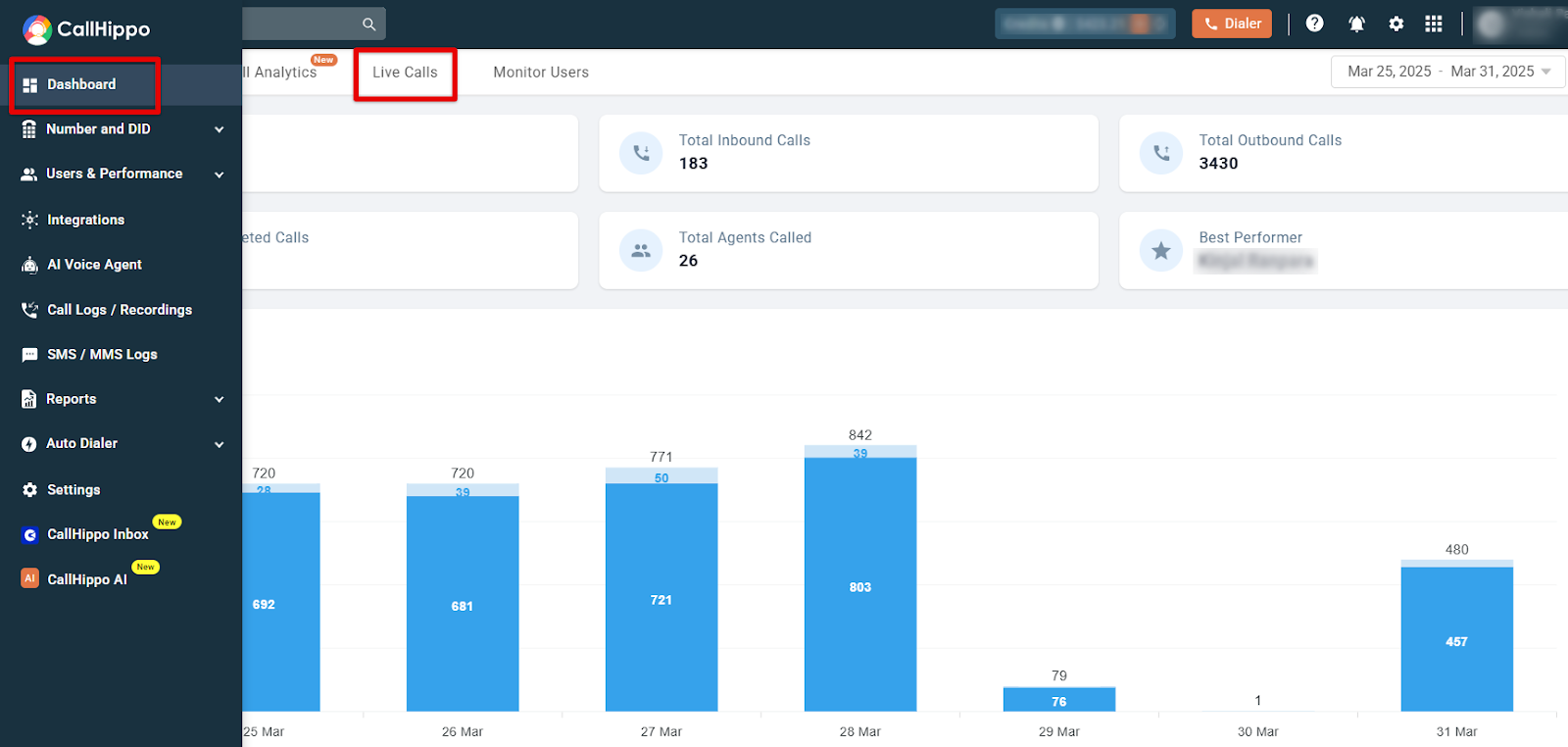Screen dimensions: 1568x747
Task: Click Total Outbound Calls value 3430
Action: coord(1218,164)
